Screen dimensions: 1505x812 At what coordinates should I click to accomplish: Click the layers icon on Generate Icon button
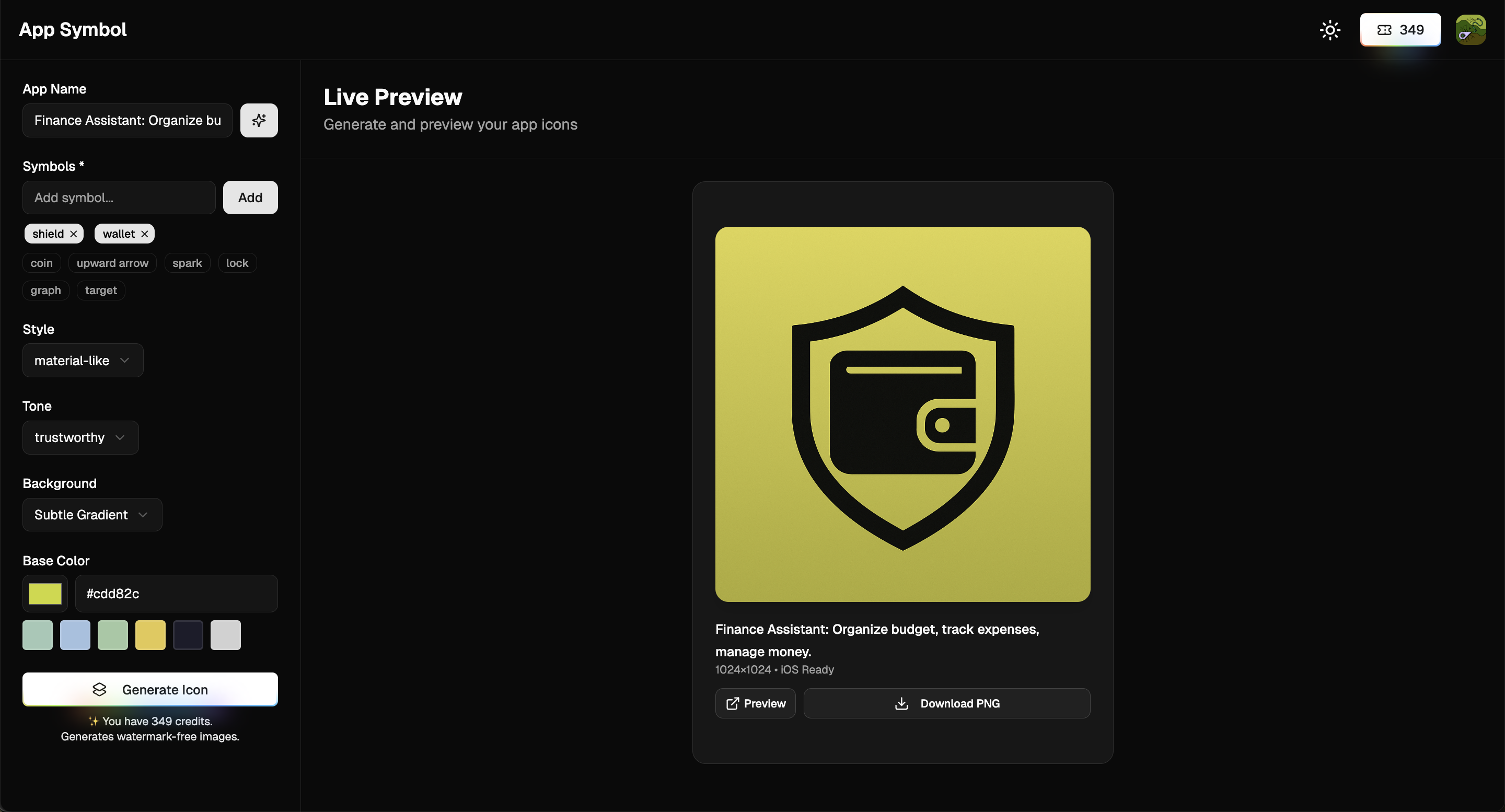(100, 689)
